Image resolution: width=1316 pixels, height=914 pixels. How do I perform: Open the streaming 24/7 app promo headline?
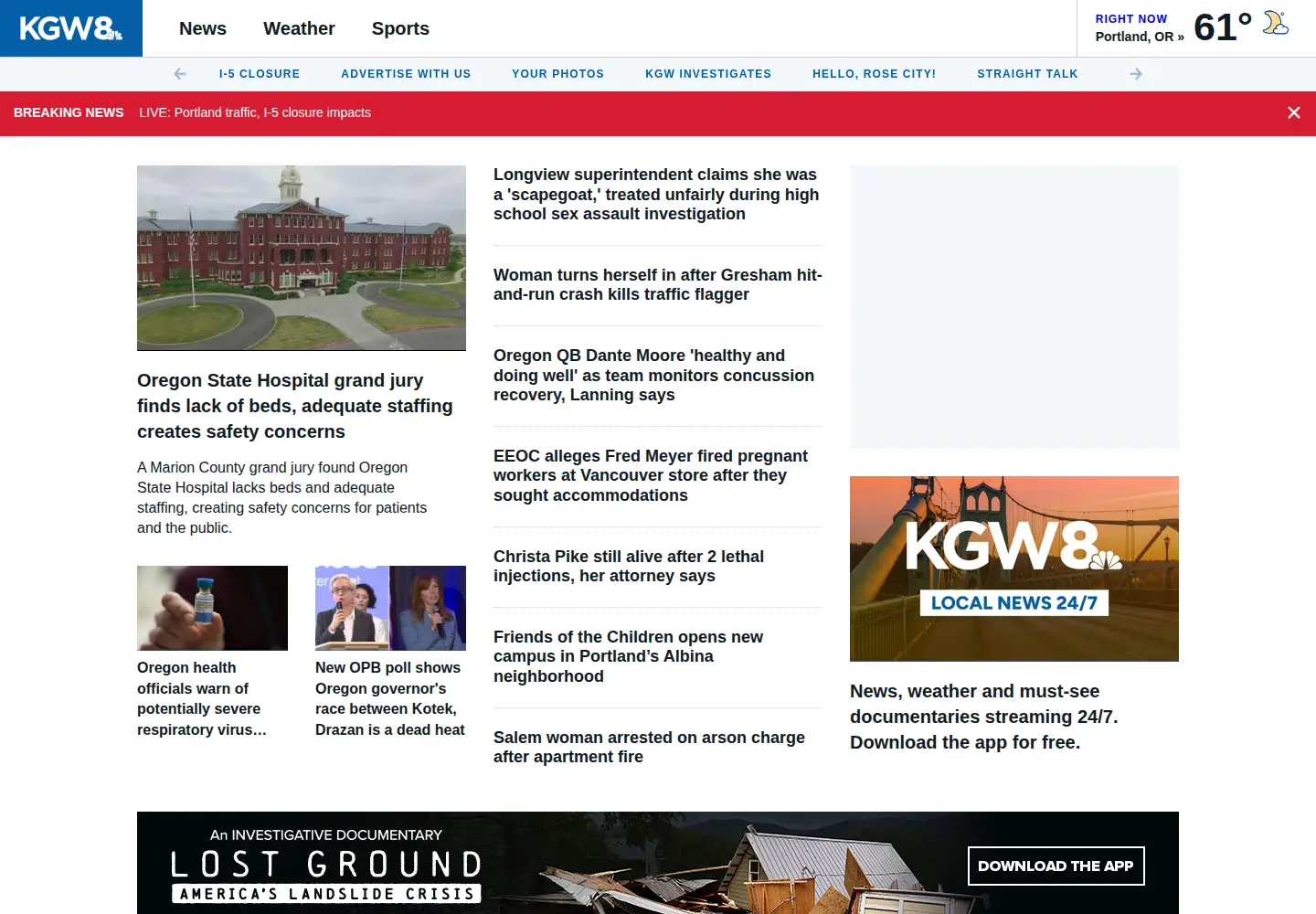click(984, 717)
